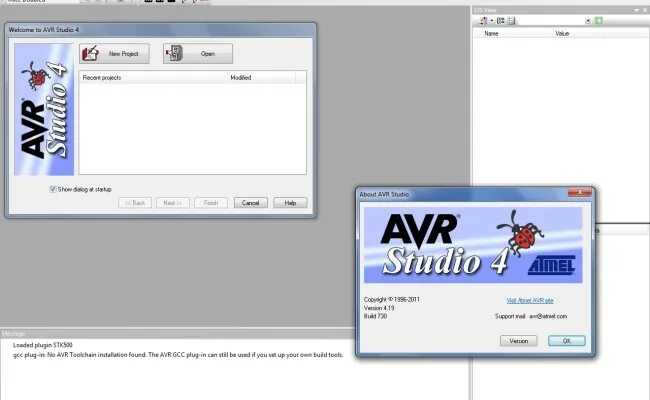Click avr@atmel.com support email text
This screenshot has width=650, height=400.
point(548,316)
